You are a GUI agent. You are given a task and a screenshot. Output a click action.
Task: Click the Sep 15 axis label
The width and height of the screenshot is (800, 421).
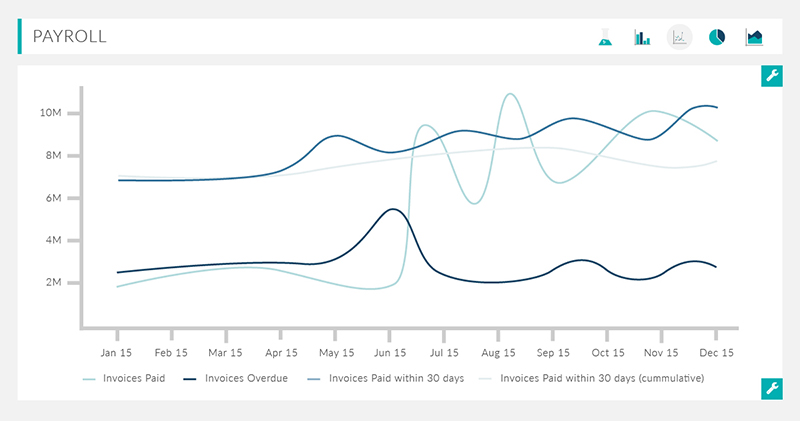click(x=553, y=353)
